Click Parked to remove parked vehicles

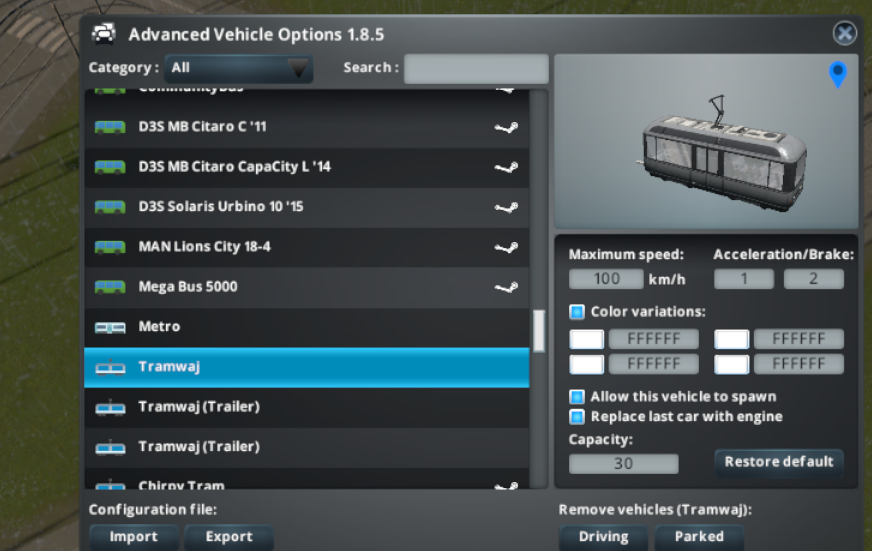pos(699,537)
